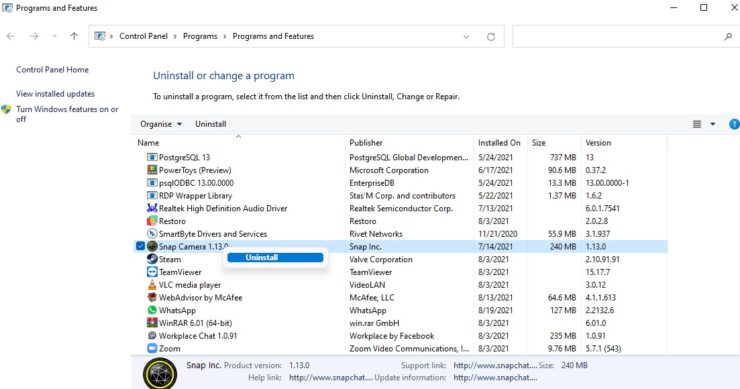Open View installed updates link
This screenshot has width=740, height=389.
click(55, 94)
